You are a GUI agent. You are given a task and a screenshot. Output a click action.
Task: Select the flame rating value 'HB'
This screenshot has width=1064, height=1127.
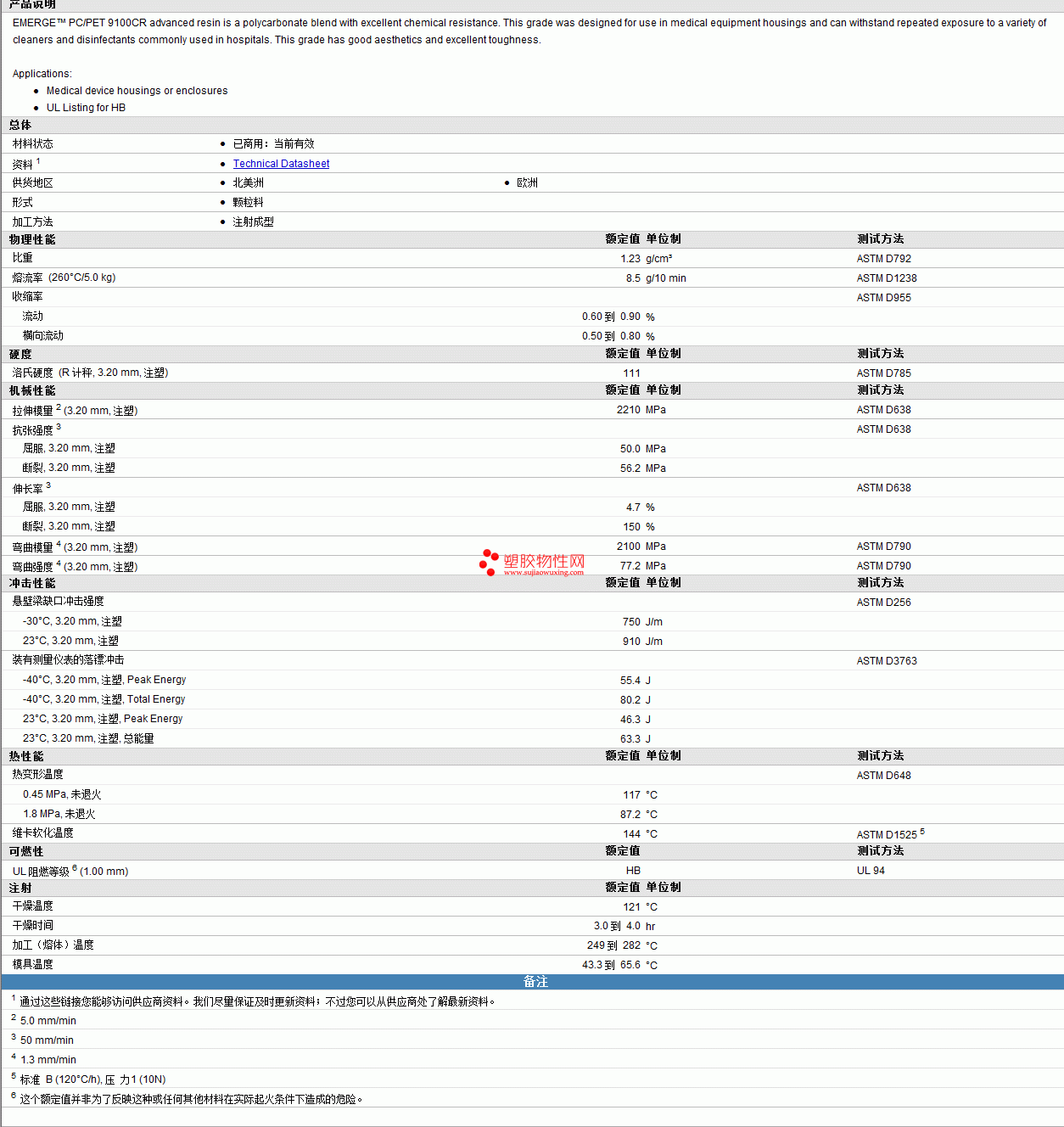coord(633,871)
